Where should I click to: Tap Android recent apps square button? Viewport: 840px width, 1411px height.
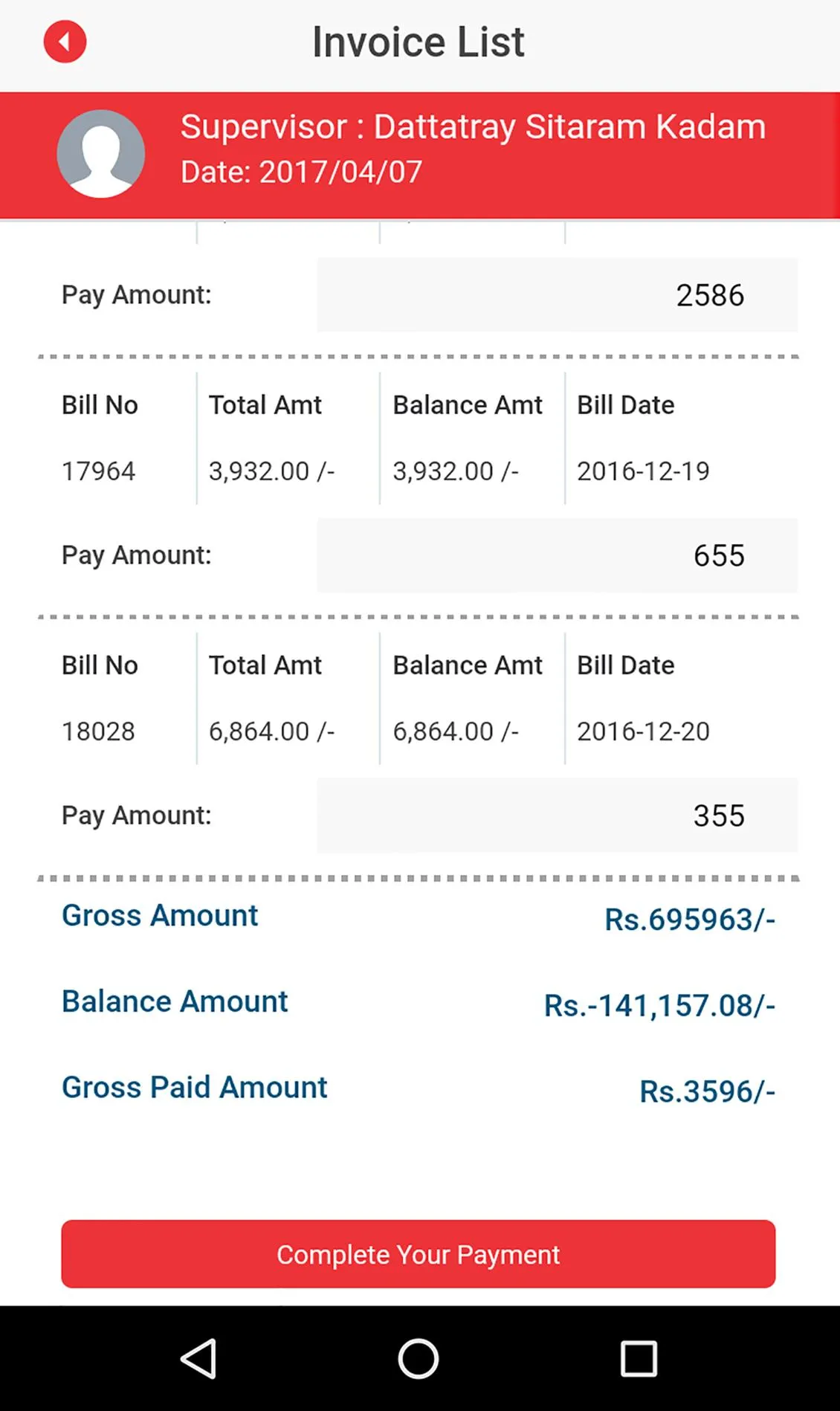(639, 1359)
